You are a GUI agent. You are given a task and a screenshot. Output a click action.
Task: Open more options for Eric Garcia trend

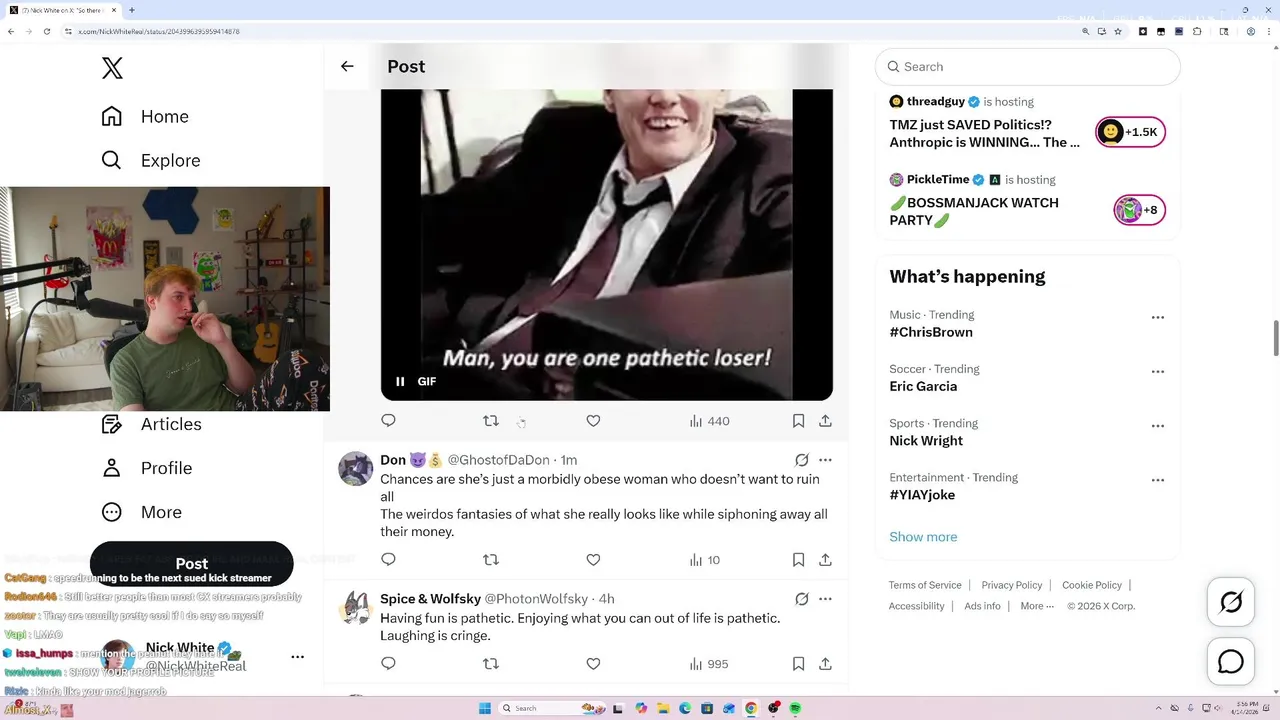[1158, 371]
